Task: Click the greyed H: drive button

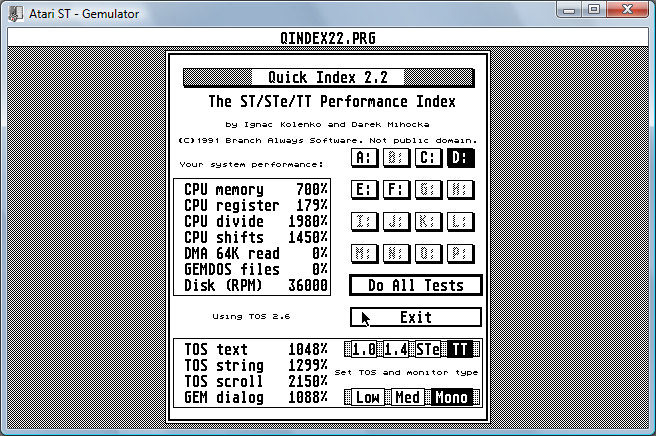Action: point(460,190)
